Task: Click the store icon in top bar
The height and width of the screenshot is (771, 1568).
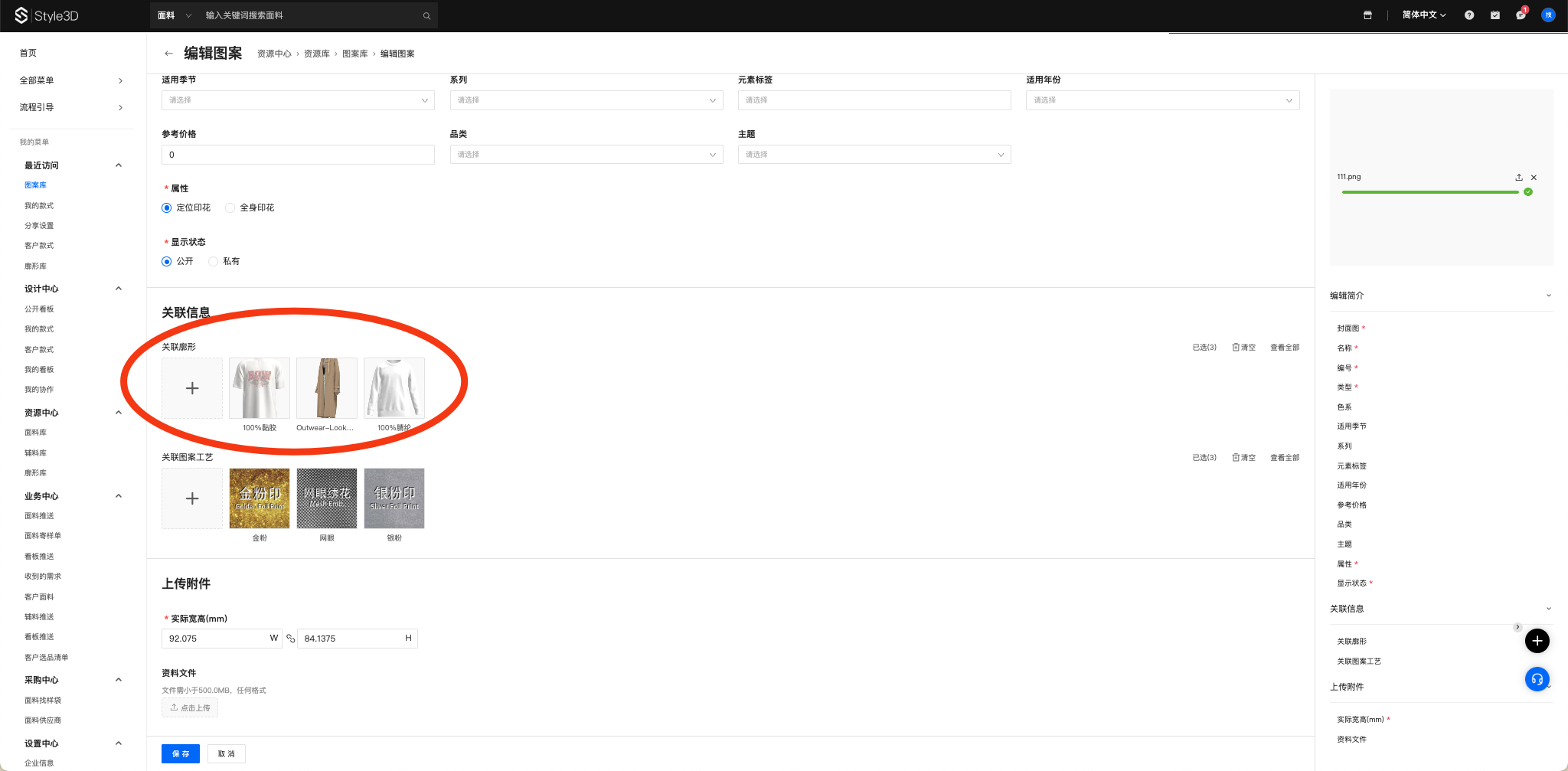Action: tap(1367, 15)
